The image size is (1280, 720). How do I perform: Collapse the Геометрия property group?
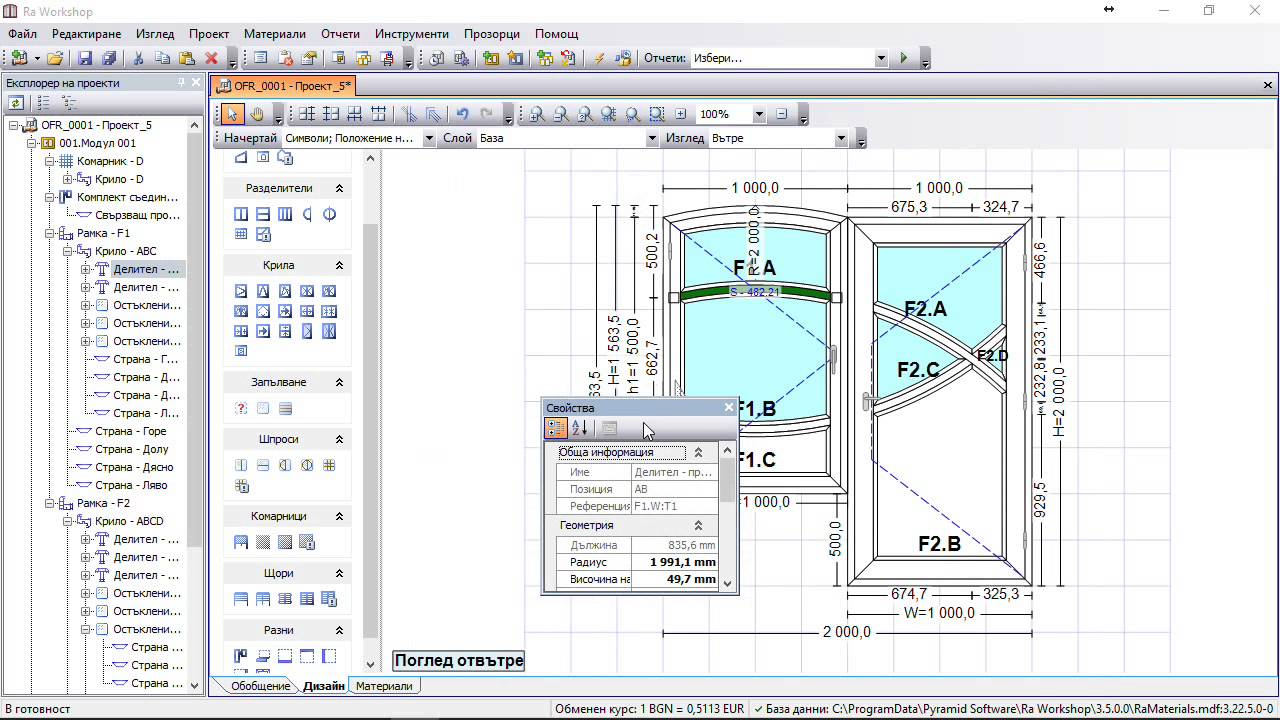click(x=698, y=525)
